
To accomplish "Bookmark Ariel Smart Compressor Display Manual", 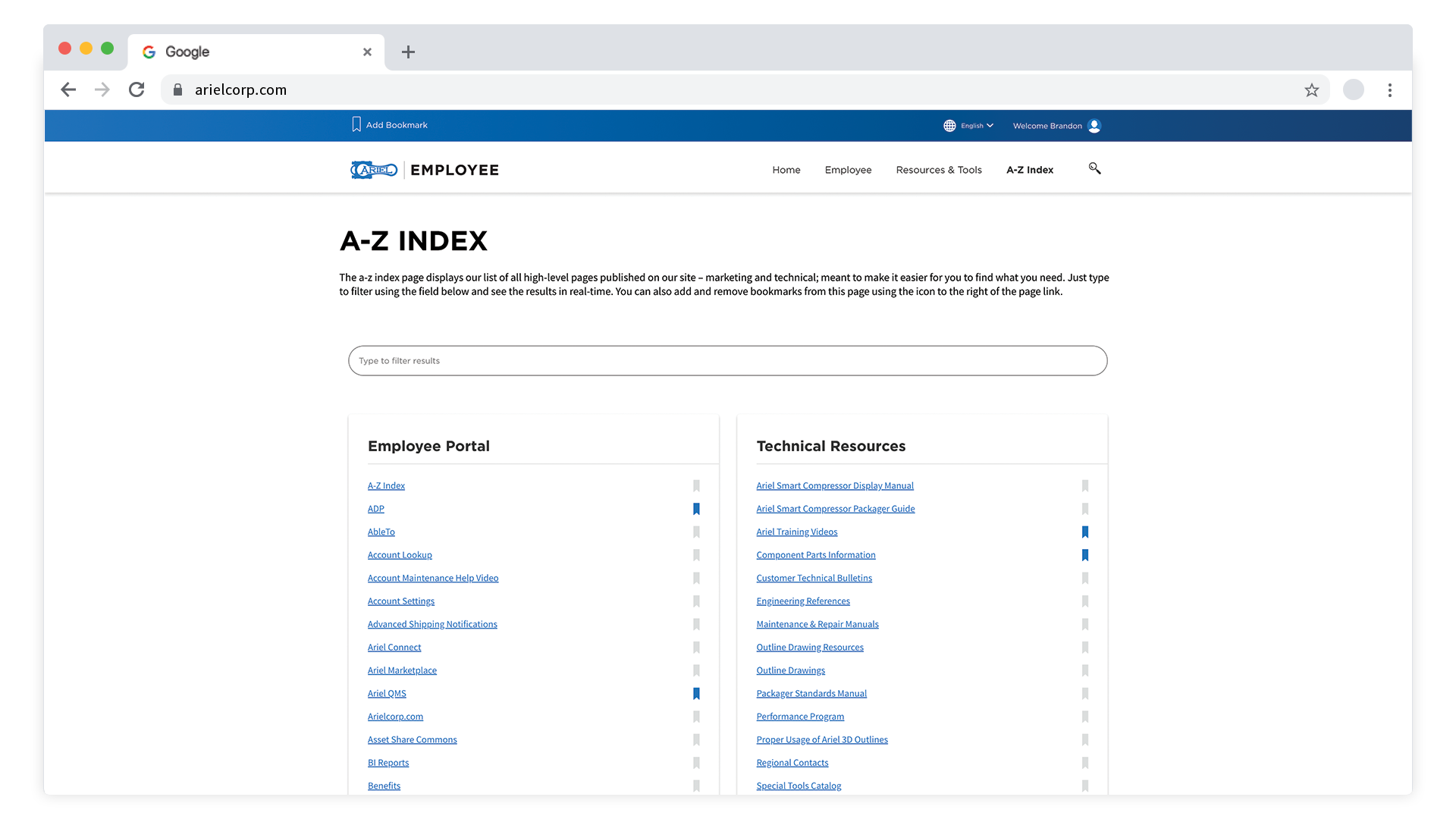I will pyautogui.click(x=1085, y=486).
